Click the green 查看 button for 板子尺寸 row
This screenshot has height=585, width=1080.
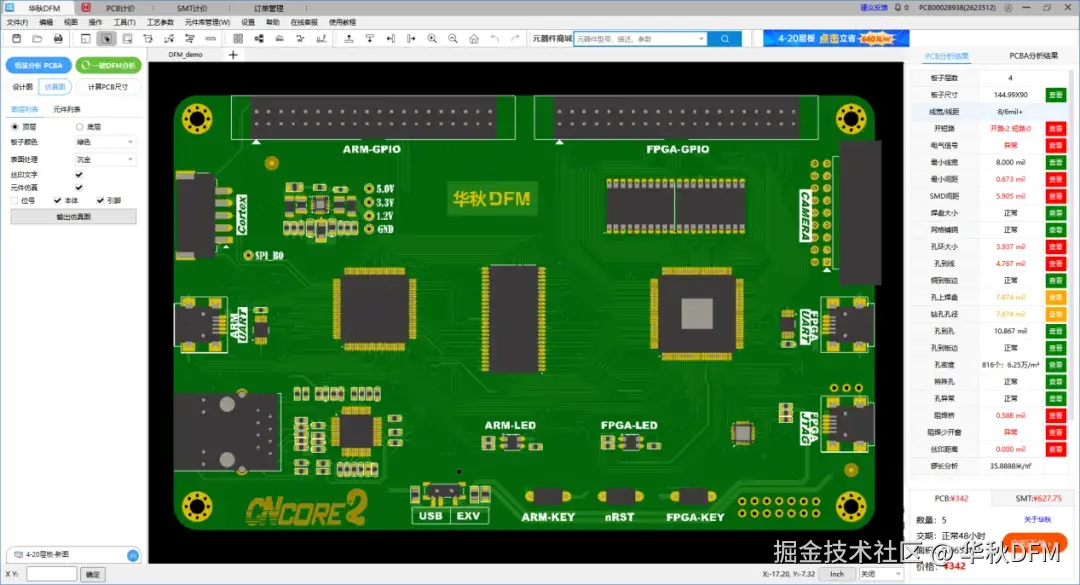click(1056, 95)
